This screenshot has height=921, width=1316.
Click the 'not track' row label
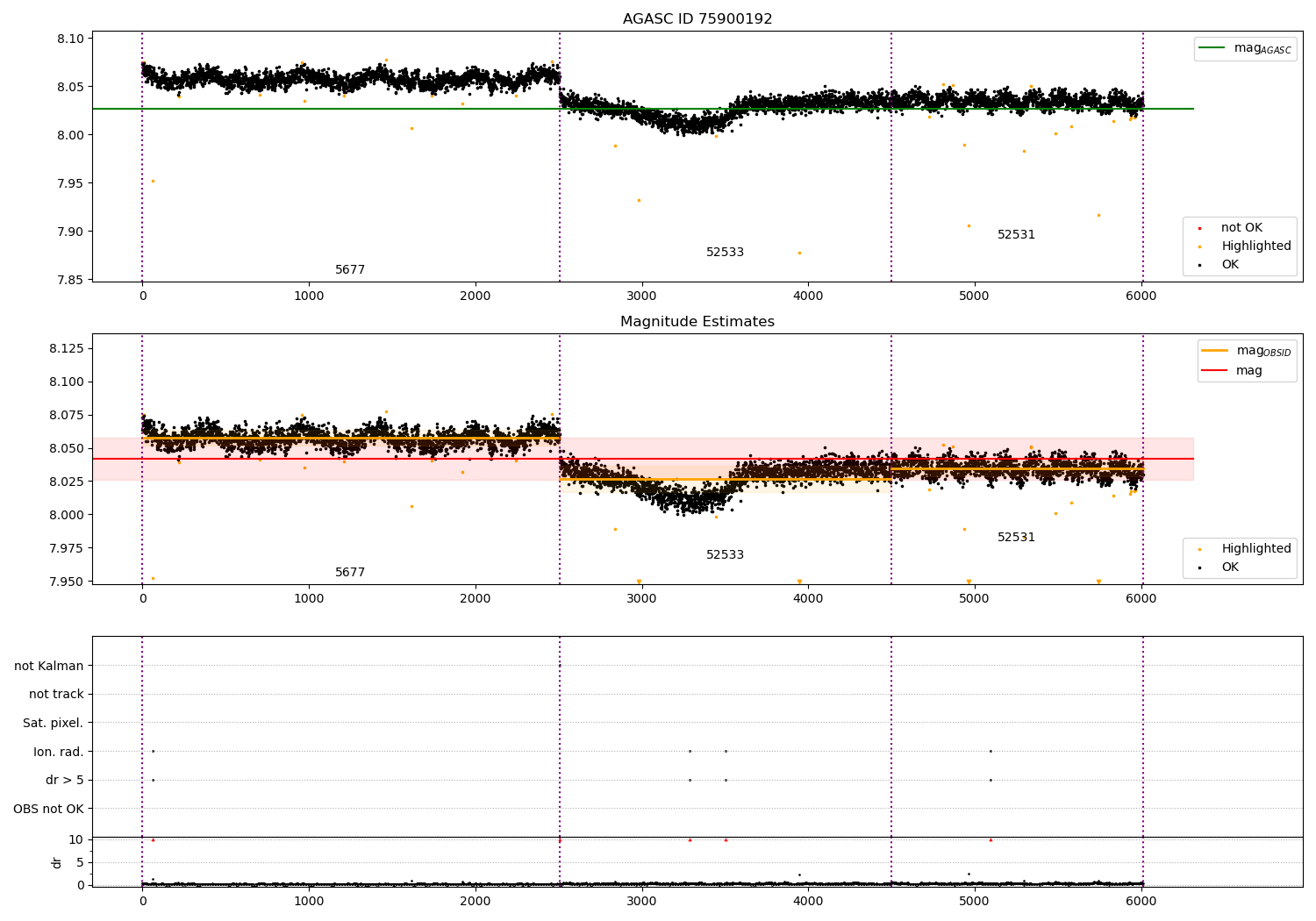tap(56, 695)
